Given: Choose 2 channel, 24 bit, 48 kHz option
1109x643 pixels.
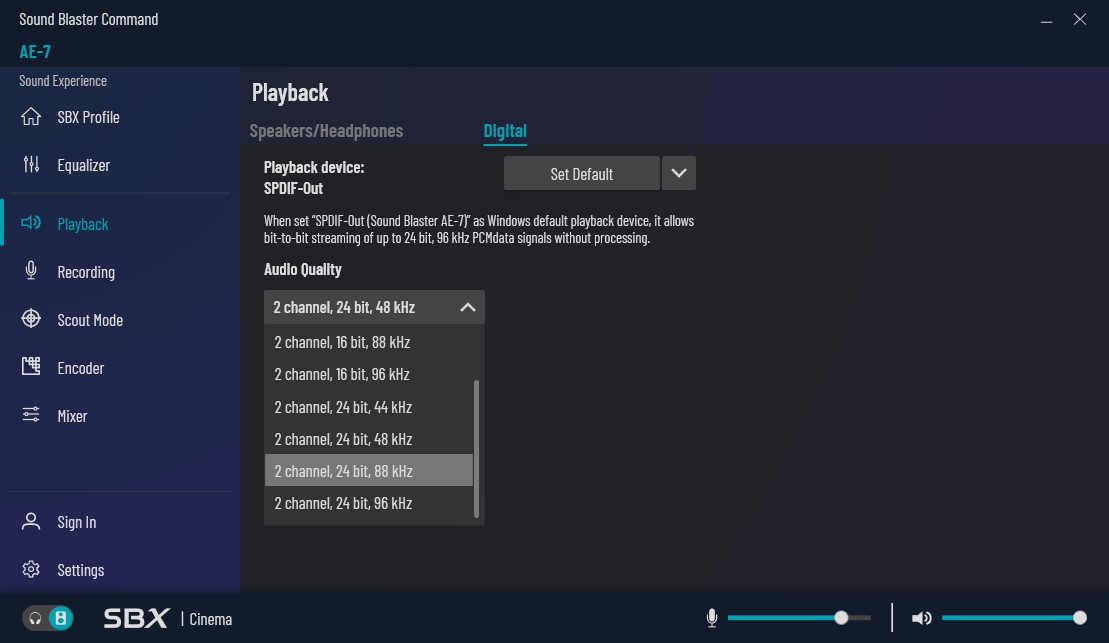Looking at the screenshot, I should [368, 439].
